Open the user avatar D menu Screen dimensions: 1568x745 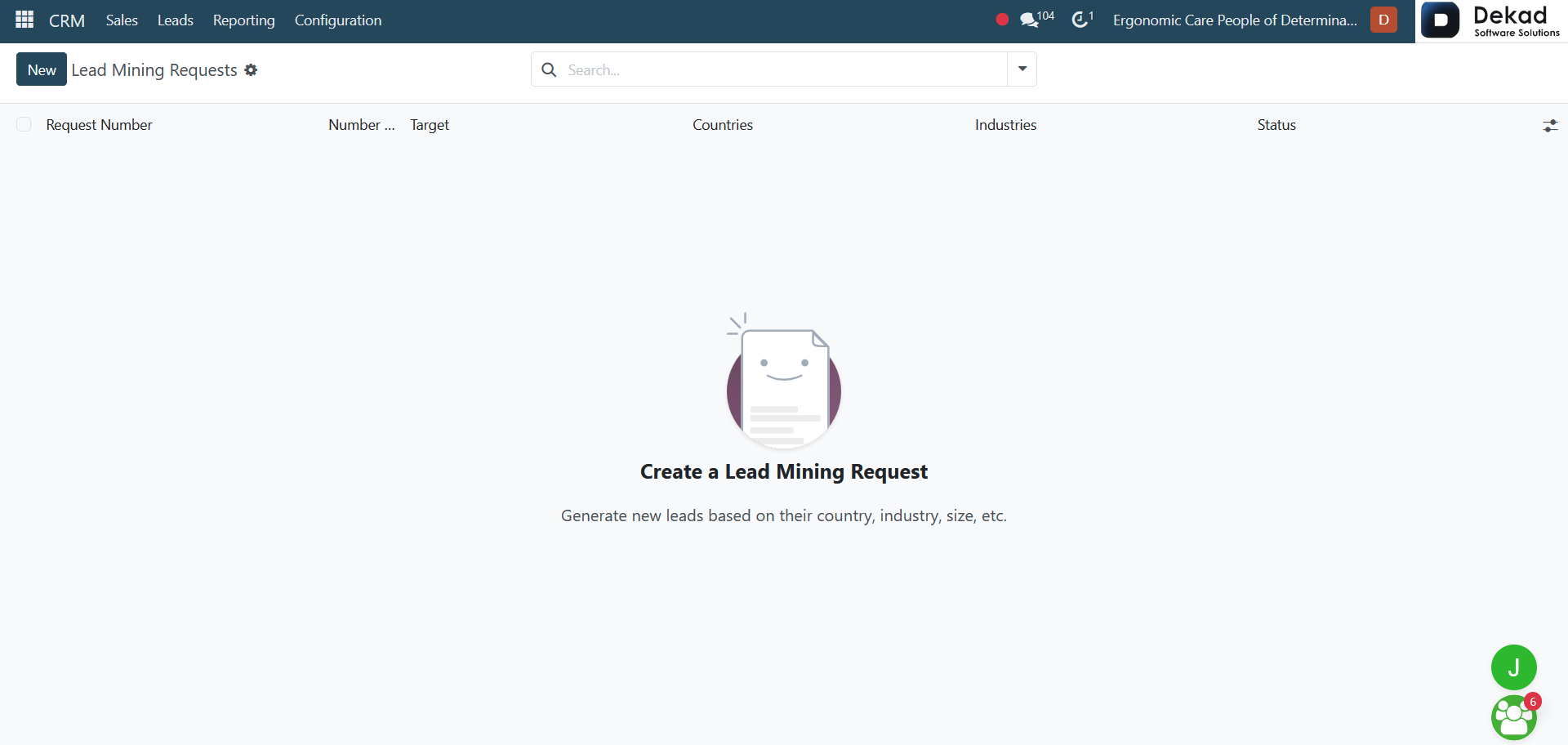pyautogui.click(x=1383, y=20)
